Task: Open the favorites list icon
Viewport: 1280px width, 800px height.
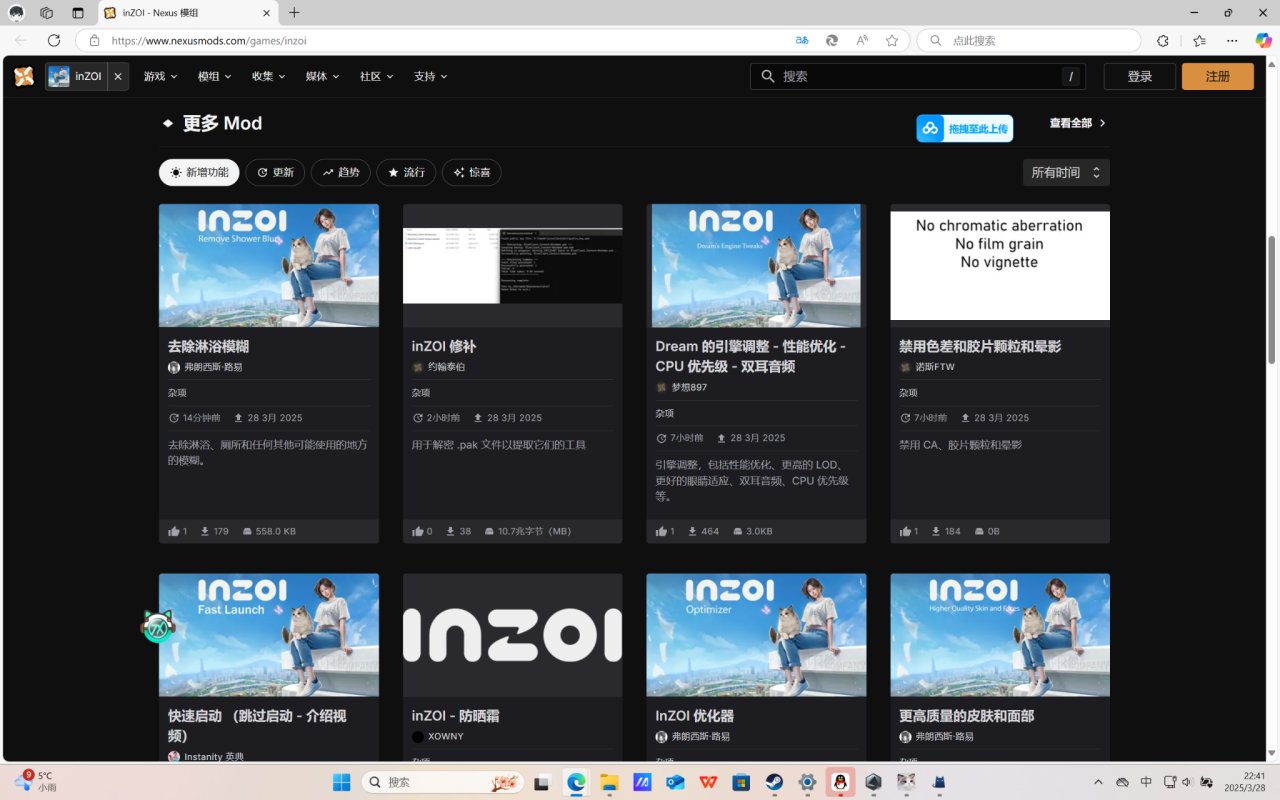Action: click(x=1199, y=40)
